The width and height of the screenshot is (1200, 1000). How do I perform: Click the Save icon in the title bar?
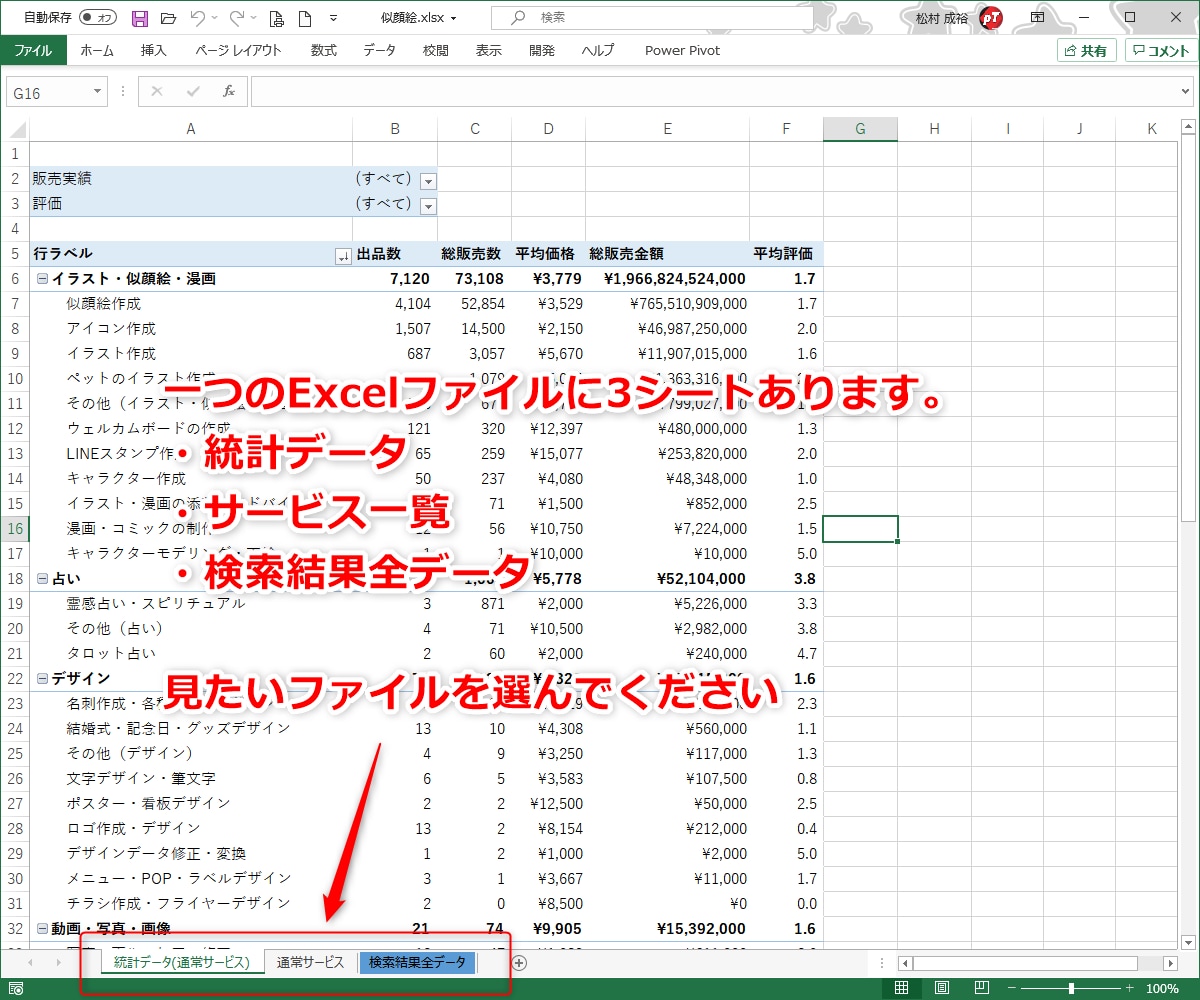(x=140, y=18)
